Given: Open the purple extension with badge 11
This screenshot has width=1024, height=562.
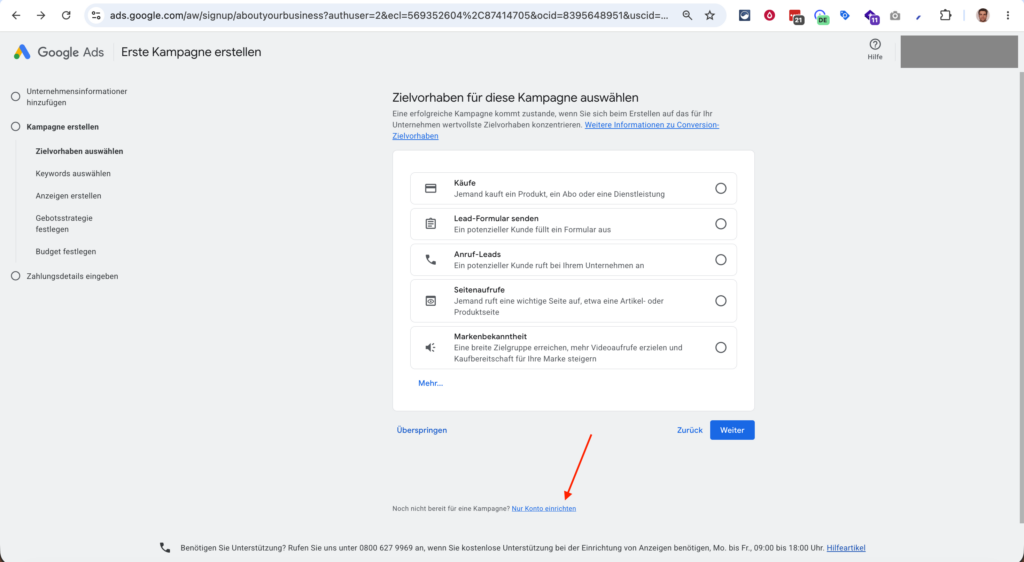Looking at the screenshot, I should point(871,16).
